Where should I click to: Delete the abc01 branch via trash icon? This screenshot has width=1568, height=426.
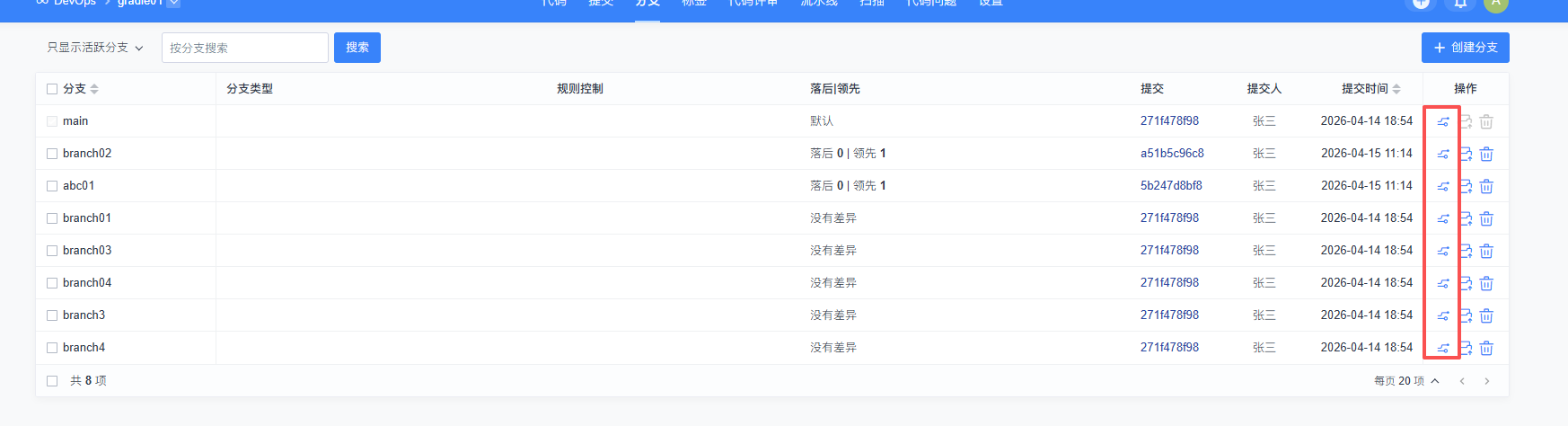click(1486, 186)
